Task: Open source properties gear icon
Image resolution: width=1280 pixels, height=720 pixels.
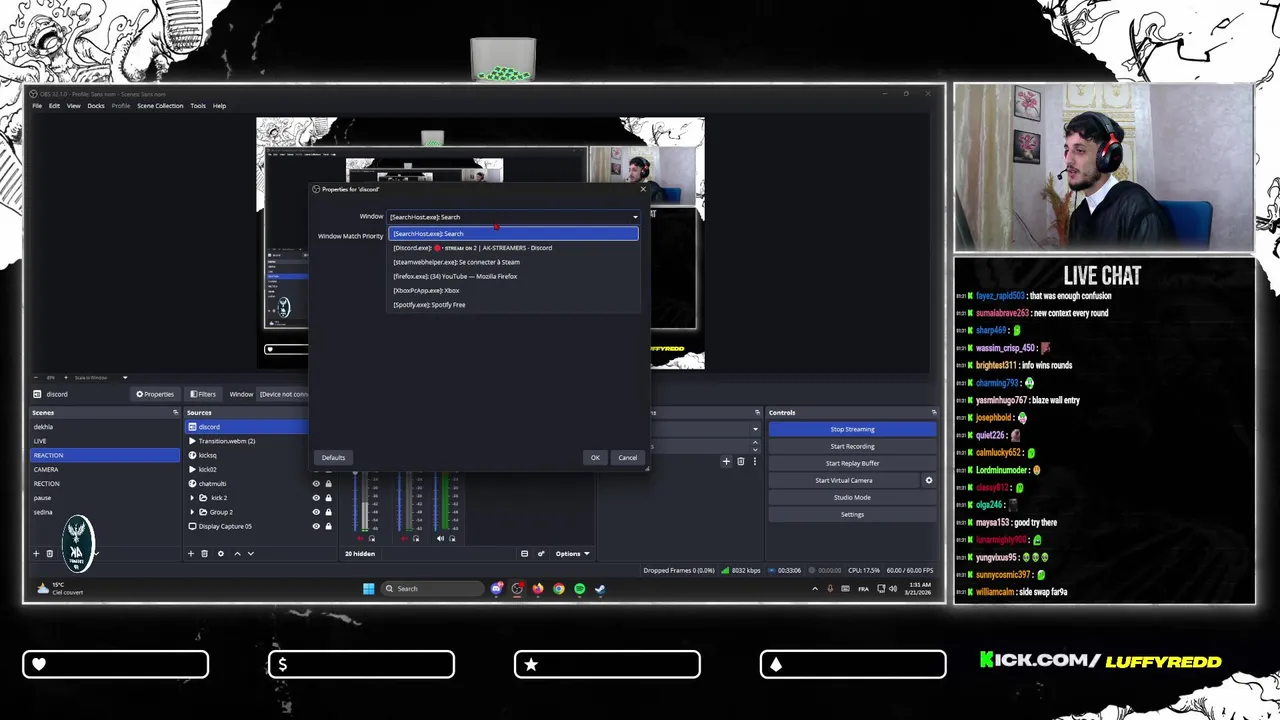Action: click(x=221, y=553)
